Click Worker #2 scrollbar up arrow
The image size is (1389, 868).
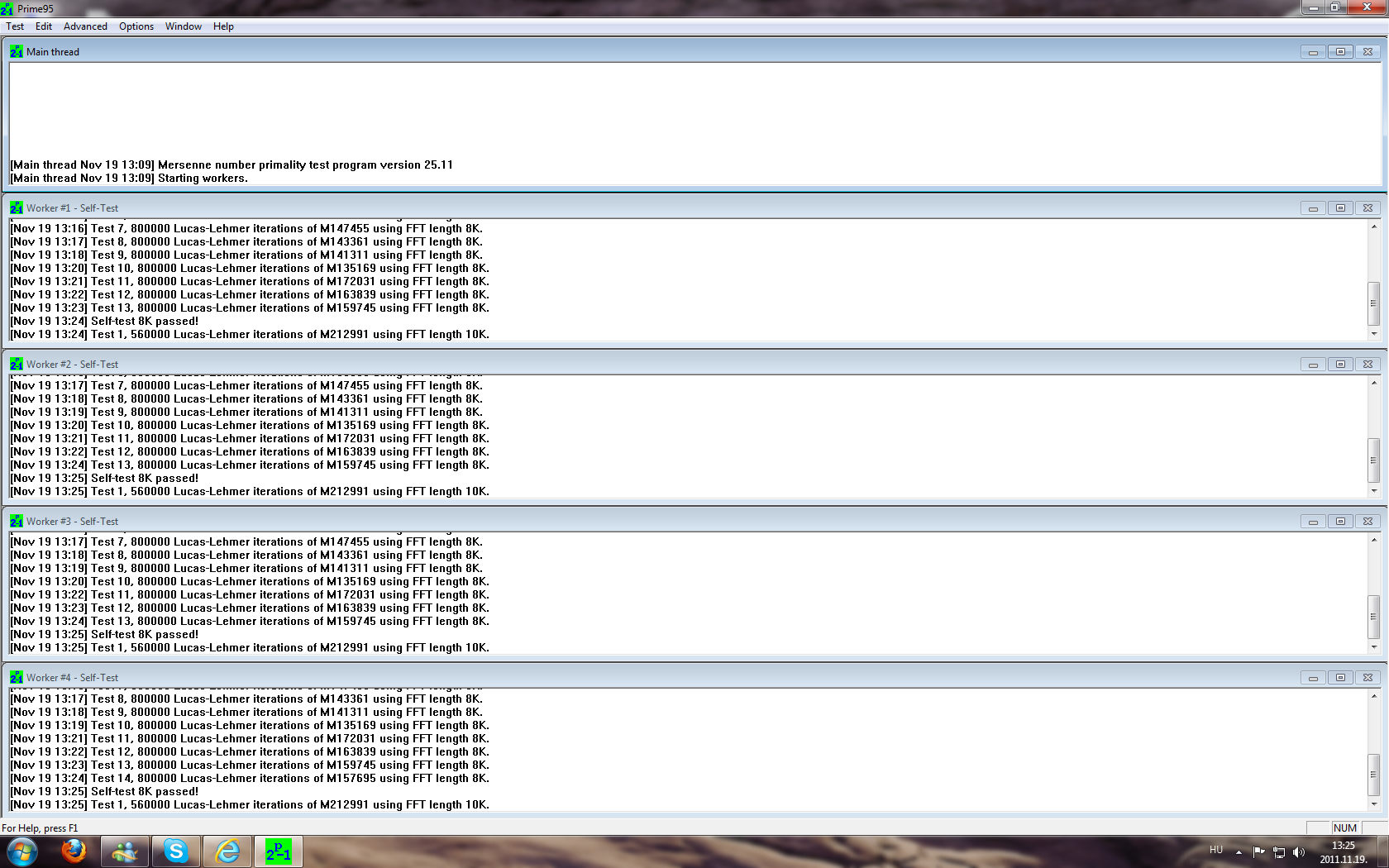pos(1373,383)
